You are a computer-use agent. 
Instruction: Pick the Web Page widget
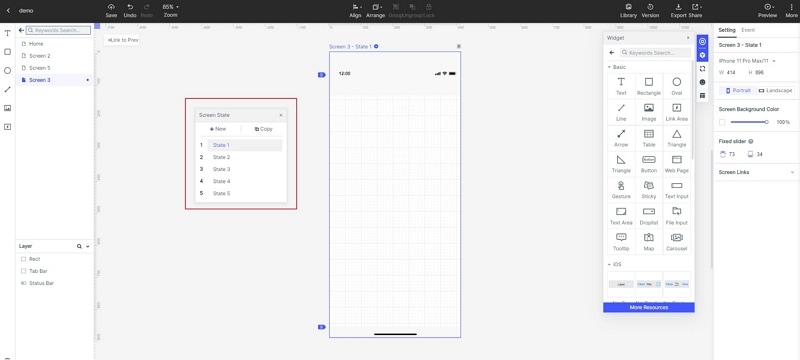tap(677, 164)
